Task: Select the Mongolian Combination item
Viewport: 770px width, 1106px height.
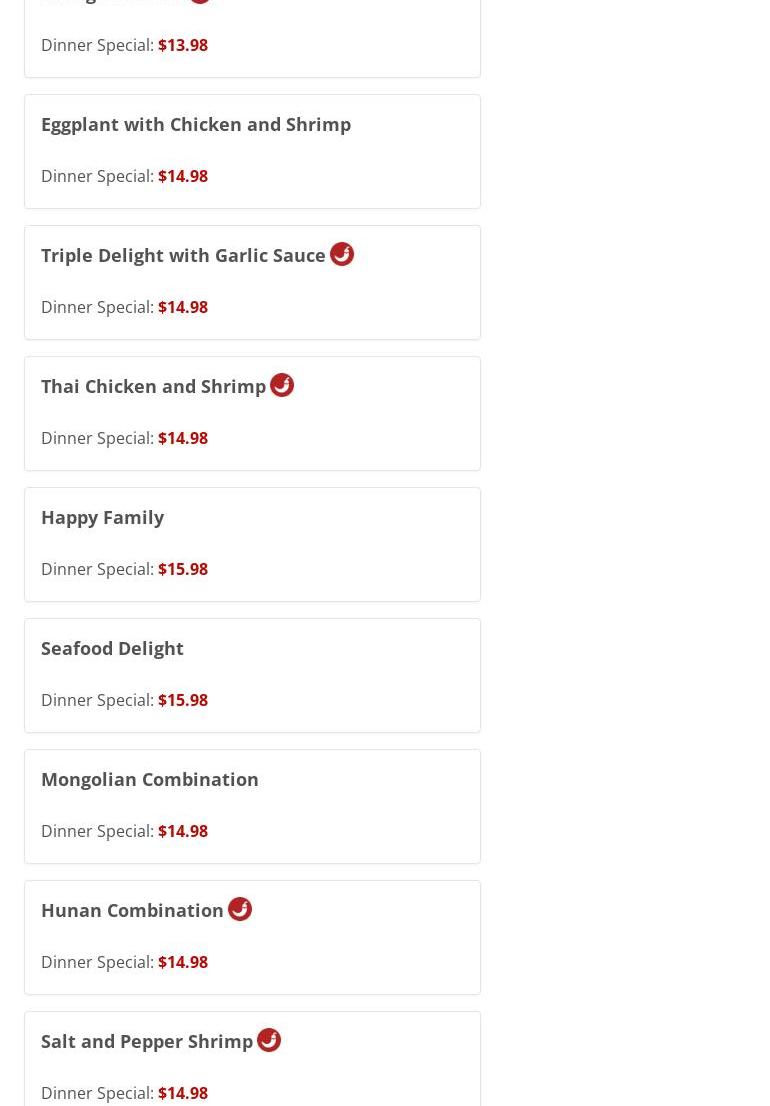Action: point(150,779)
